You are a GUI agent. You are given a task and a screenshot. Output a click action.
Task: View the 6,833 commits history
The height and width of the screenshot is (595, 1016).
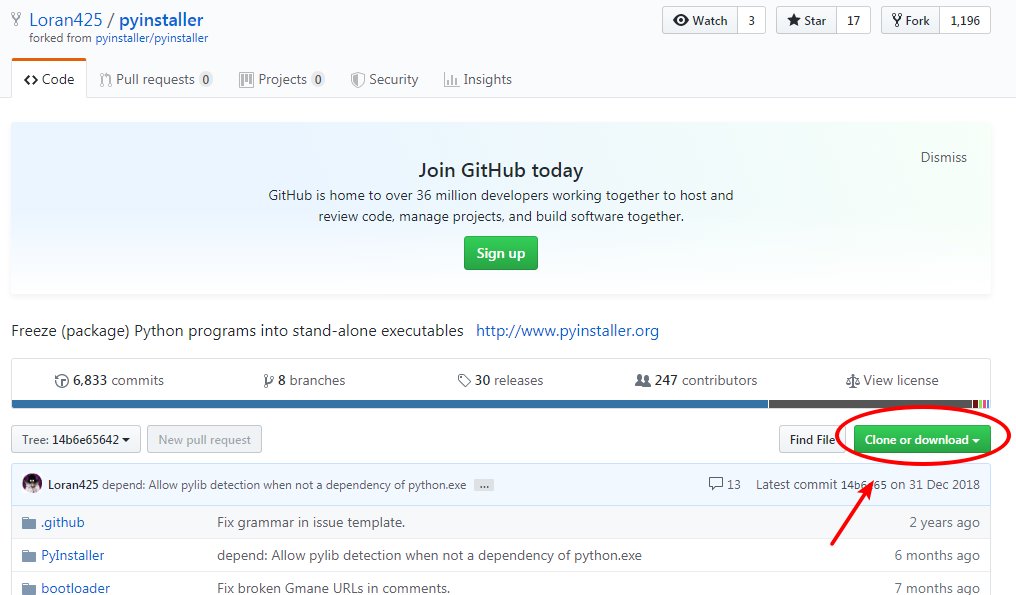[x=110, y=380]
